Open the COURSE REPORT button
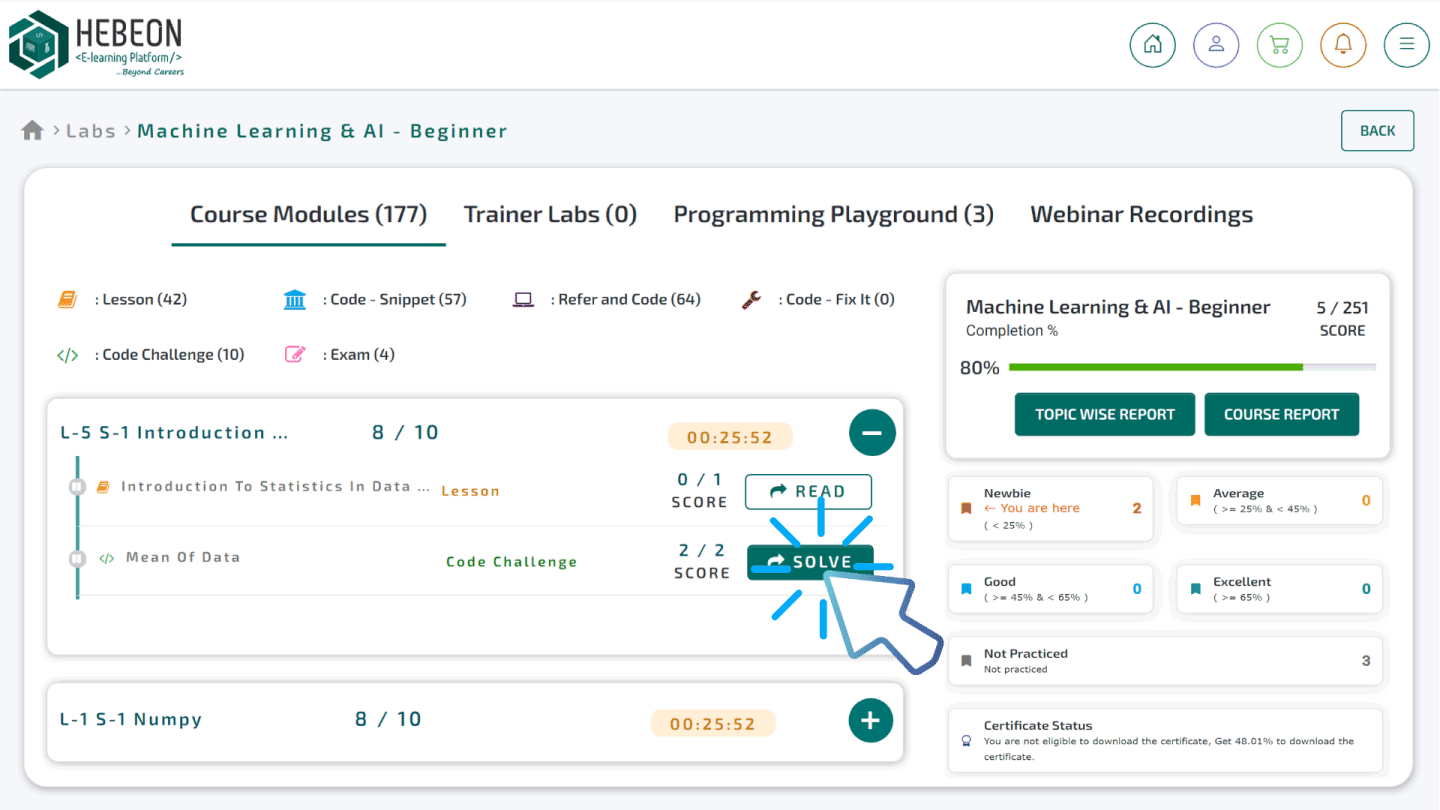This screenshot has height=810, width=1440. (1281, 414)
